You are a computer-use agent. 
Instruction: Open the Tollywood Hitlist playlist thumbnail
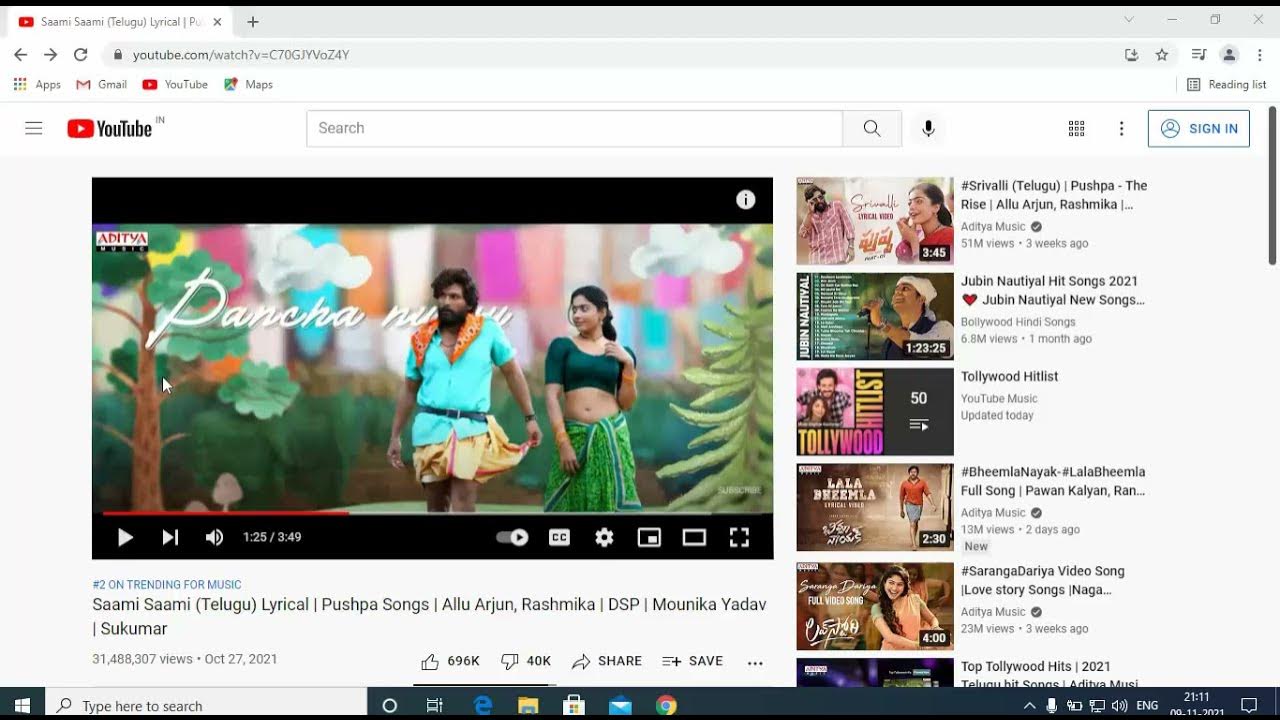(875, 411)
